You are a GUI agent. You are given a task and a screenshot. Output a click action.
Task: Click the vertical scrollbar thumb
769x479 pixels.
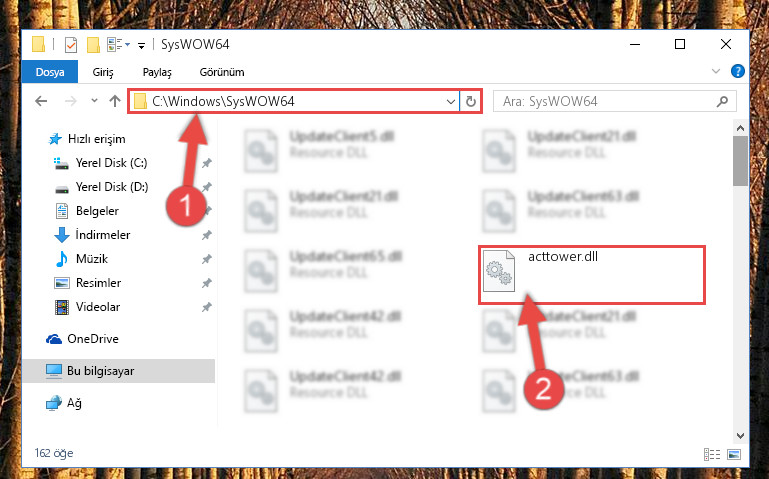740,161
